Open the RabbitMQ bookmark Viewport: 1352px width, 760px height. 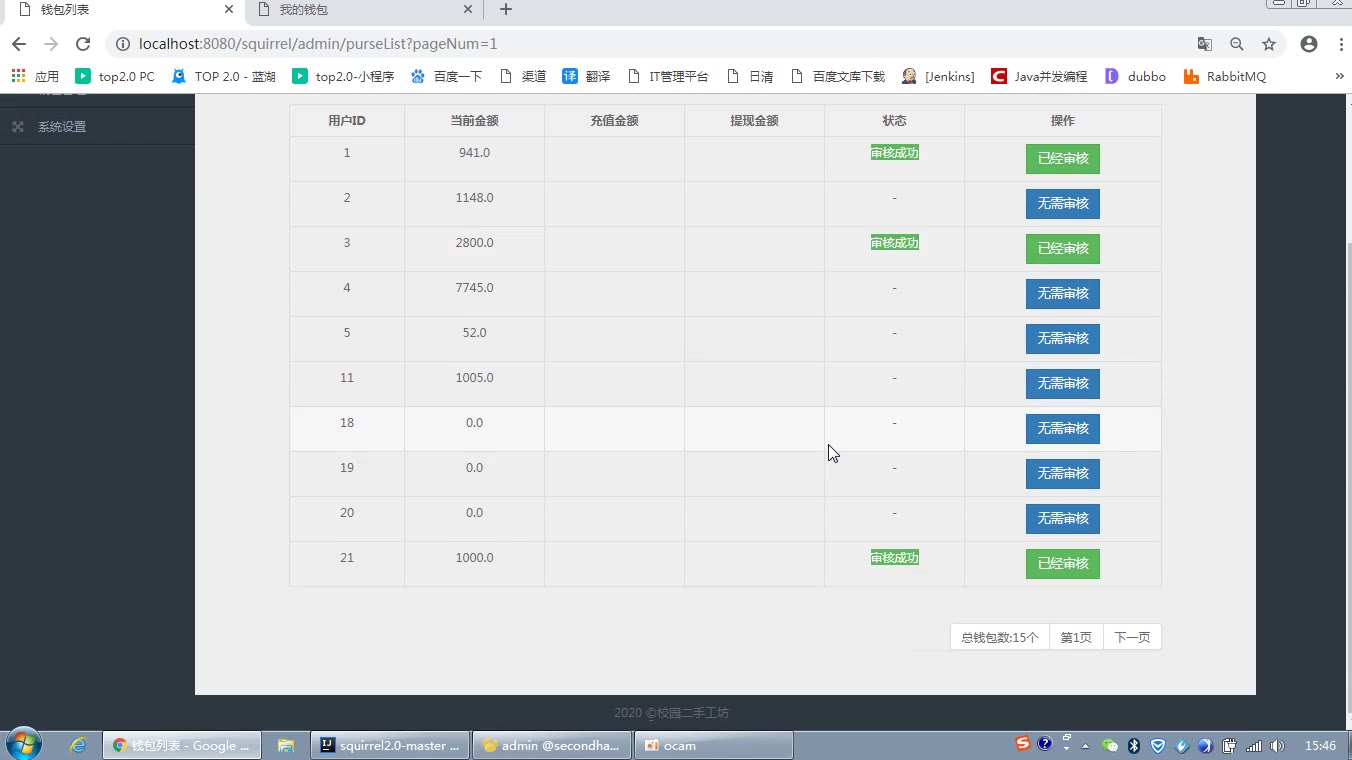[1225, 76]
